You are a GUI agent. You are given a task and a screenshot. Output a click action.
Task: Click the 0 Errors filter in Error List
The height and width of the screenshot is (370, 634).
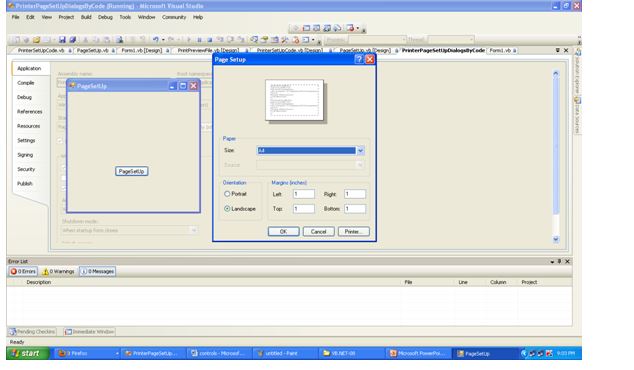coord(23,271)
